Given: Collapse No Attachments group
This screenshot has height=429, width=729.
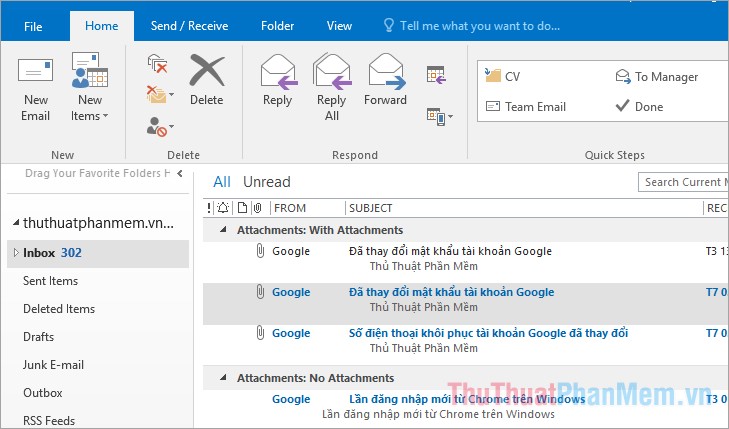Looking at the screenshot, I should 224,377.
